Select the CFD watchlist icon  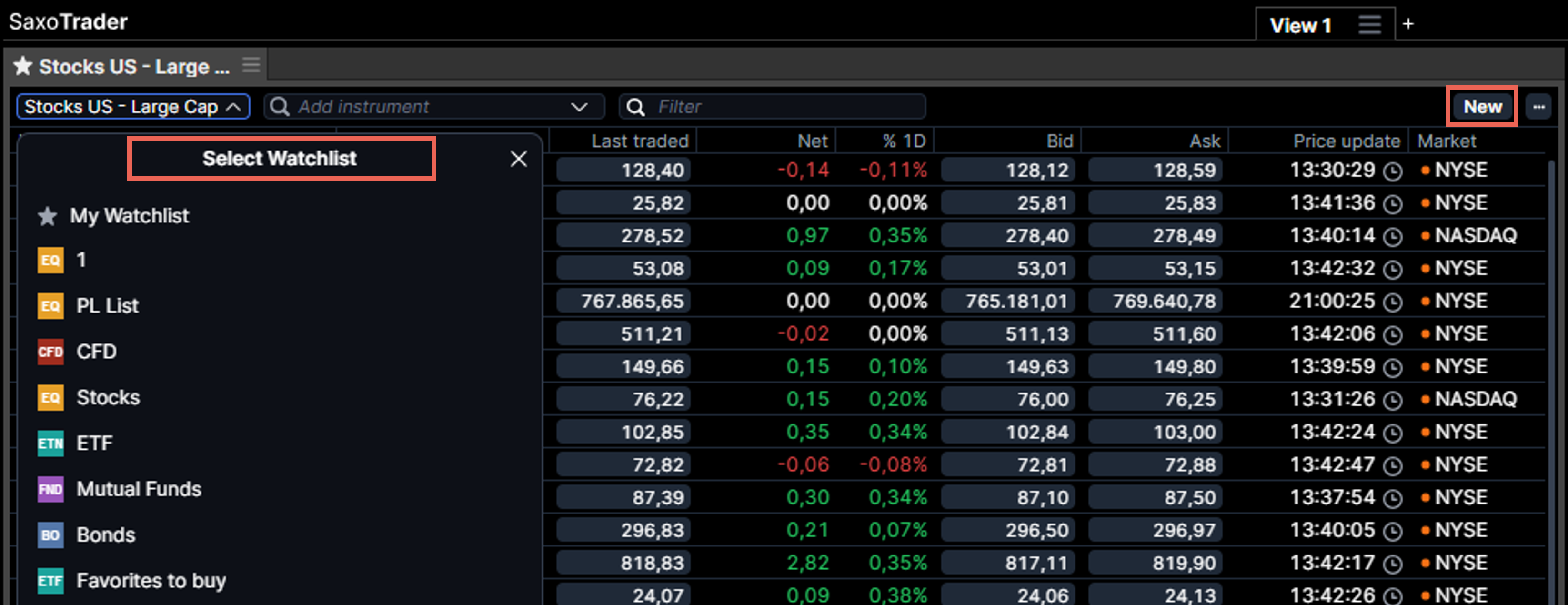[50, 352]
